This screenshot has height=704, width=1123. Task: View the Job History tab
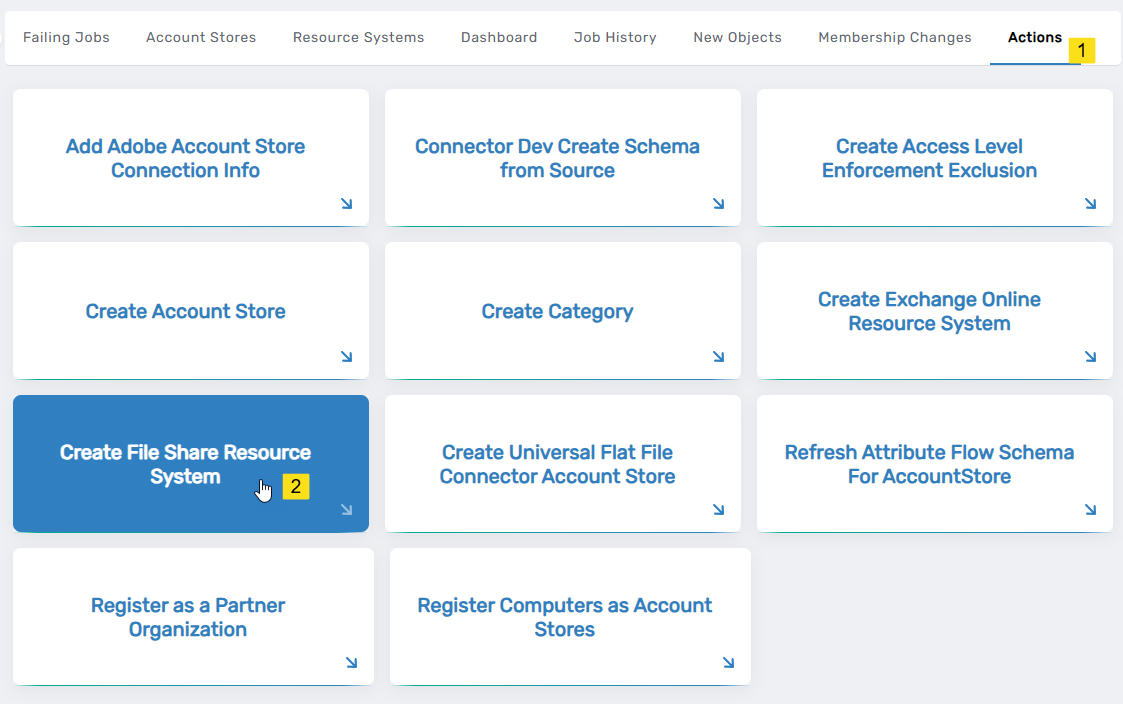[615, 37]
